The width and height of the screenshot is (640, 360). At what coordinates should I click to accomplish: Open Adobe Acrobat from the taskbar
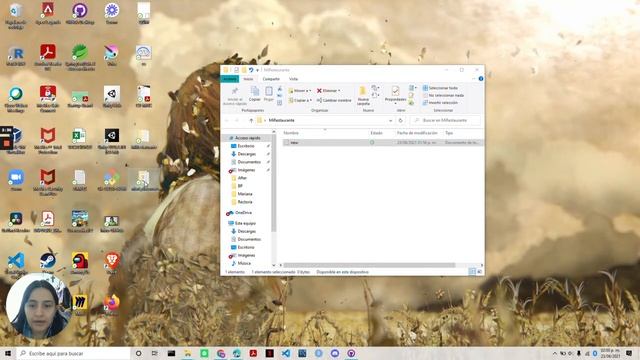click(253, 353)
